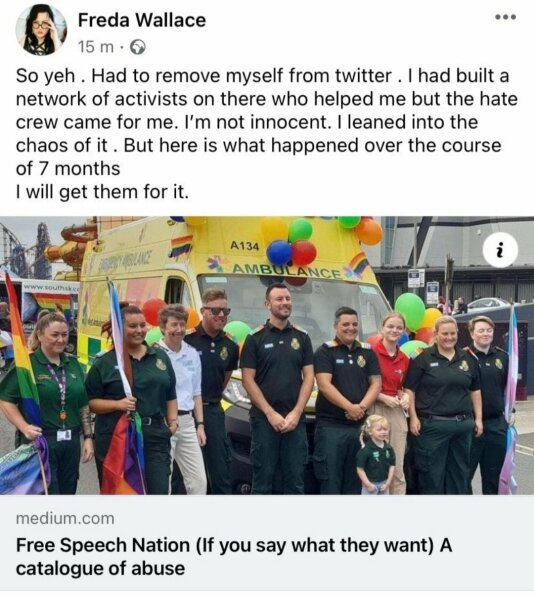Open the ambulance crew preview photo

[x=267, y=355]
